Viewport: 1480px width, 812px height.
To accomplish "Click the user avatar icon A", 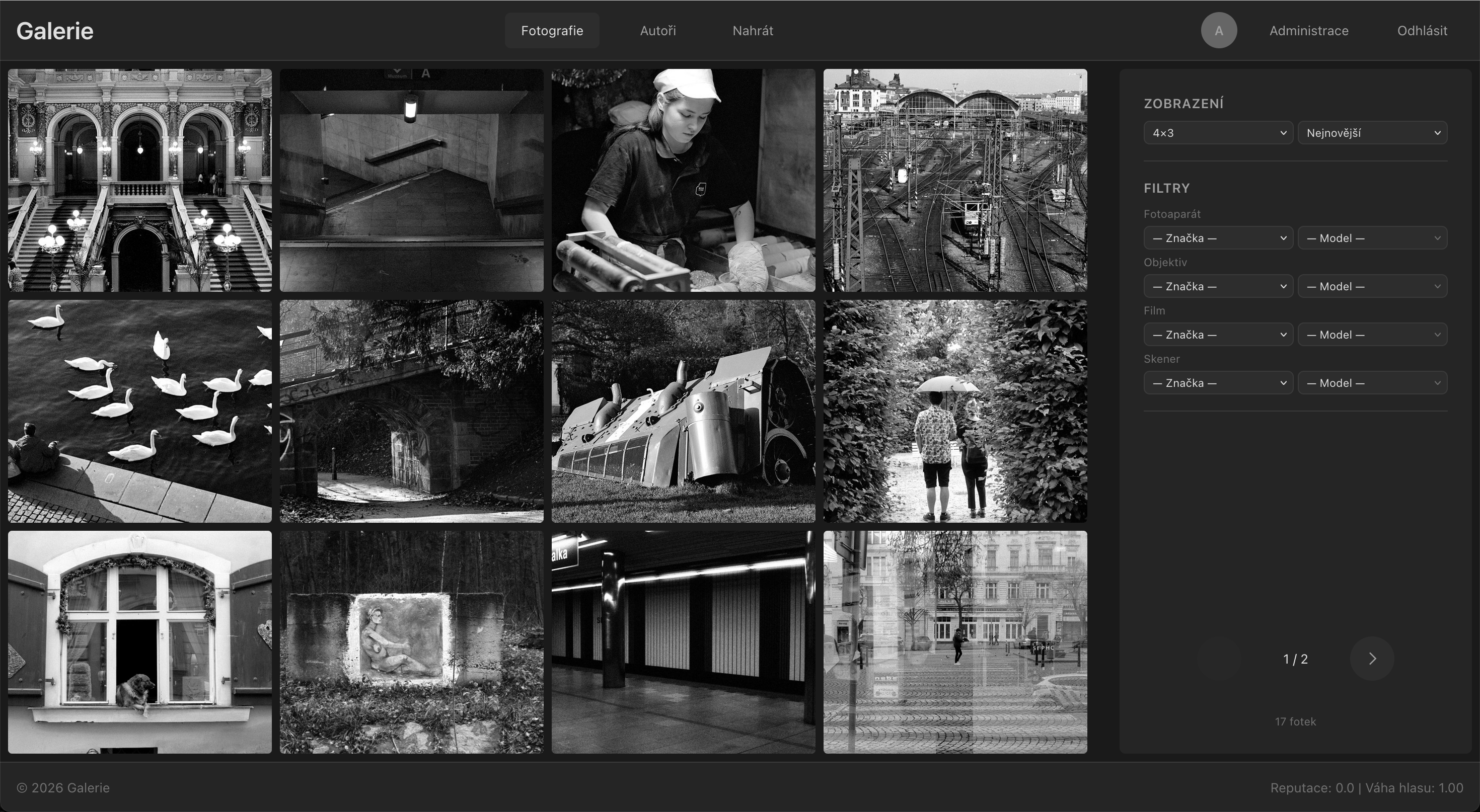I will 1219,30.
